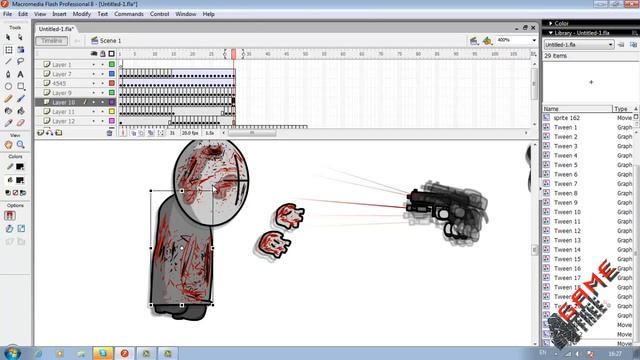
Task: Switch to the Untitled-1.fla document tab
Action: pos(56,29)
